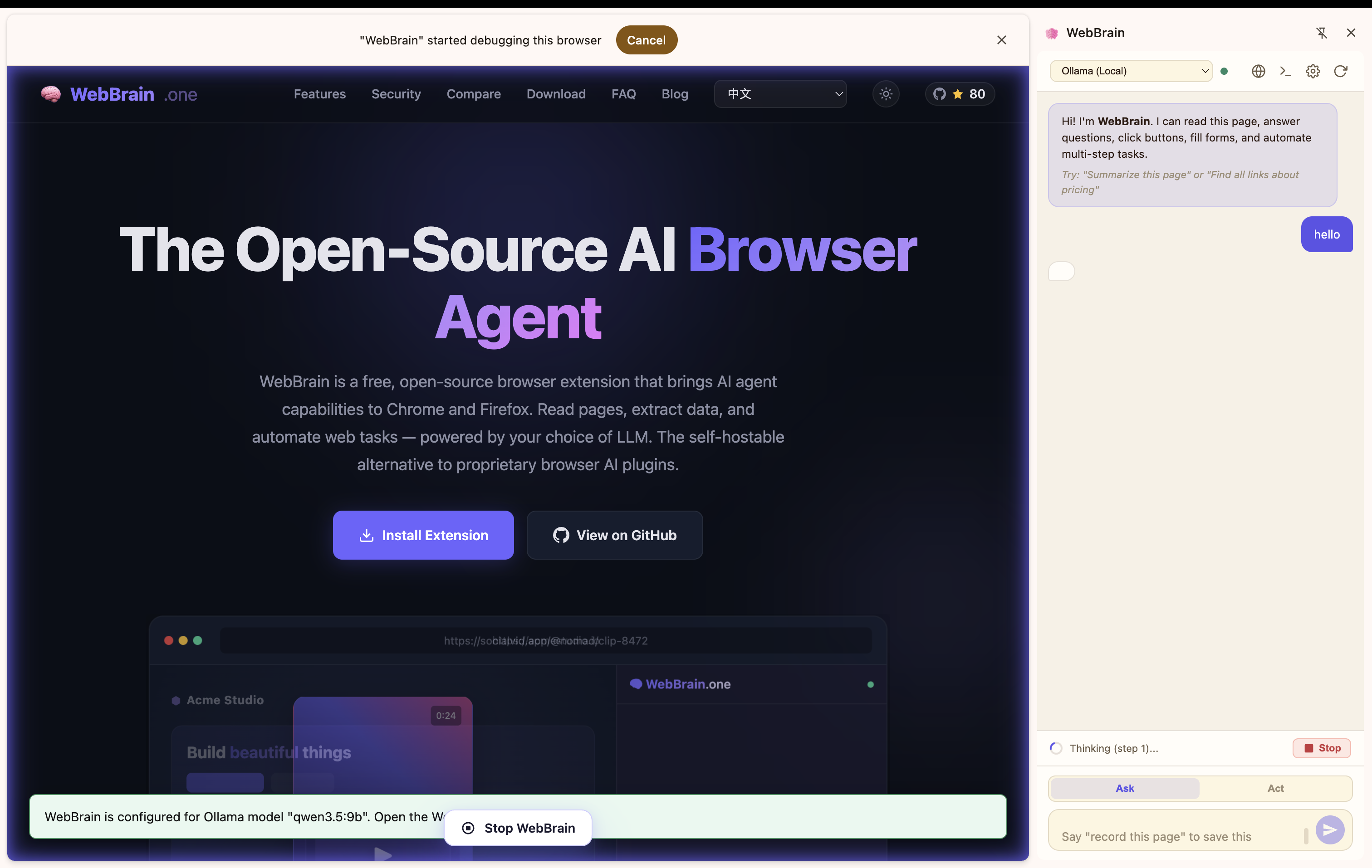1372x868 pixels.
Task: Click View on GitHub button
Action: pos(615,535)
